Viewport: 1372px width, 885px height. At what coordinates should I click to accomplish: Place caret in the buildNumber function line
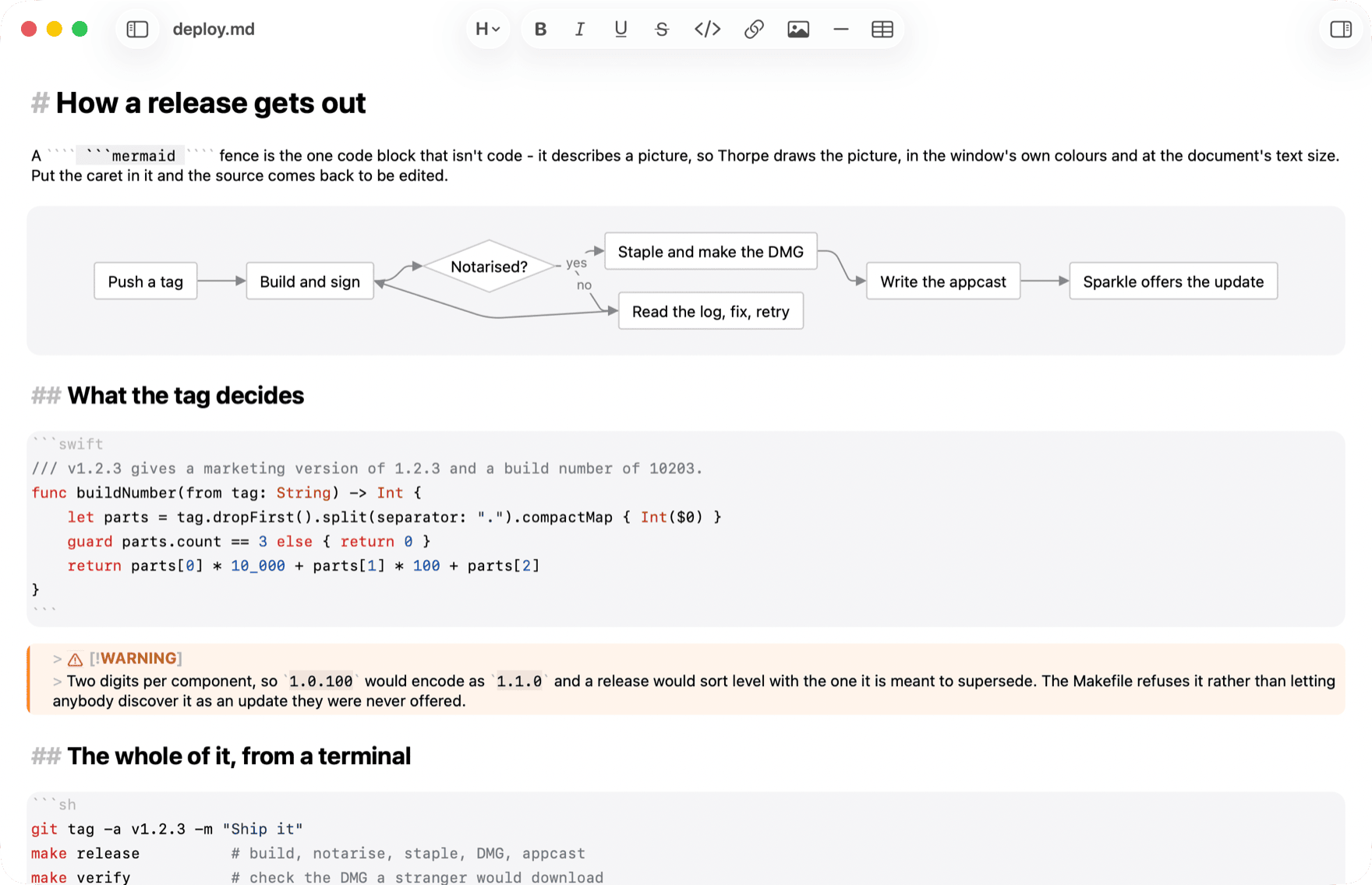[226, 493]
